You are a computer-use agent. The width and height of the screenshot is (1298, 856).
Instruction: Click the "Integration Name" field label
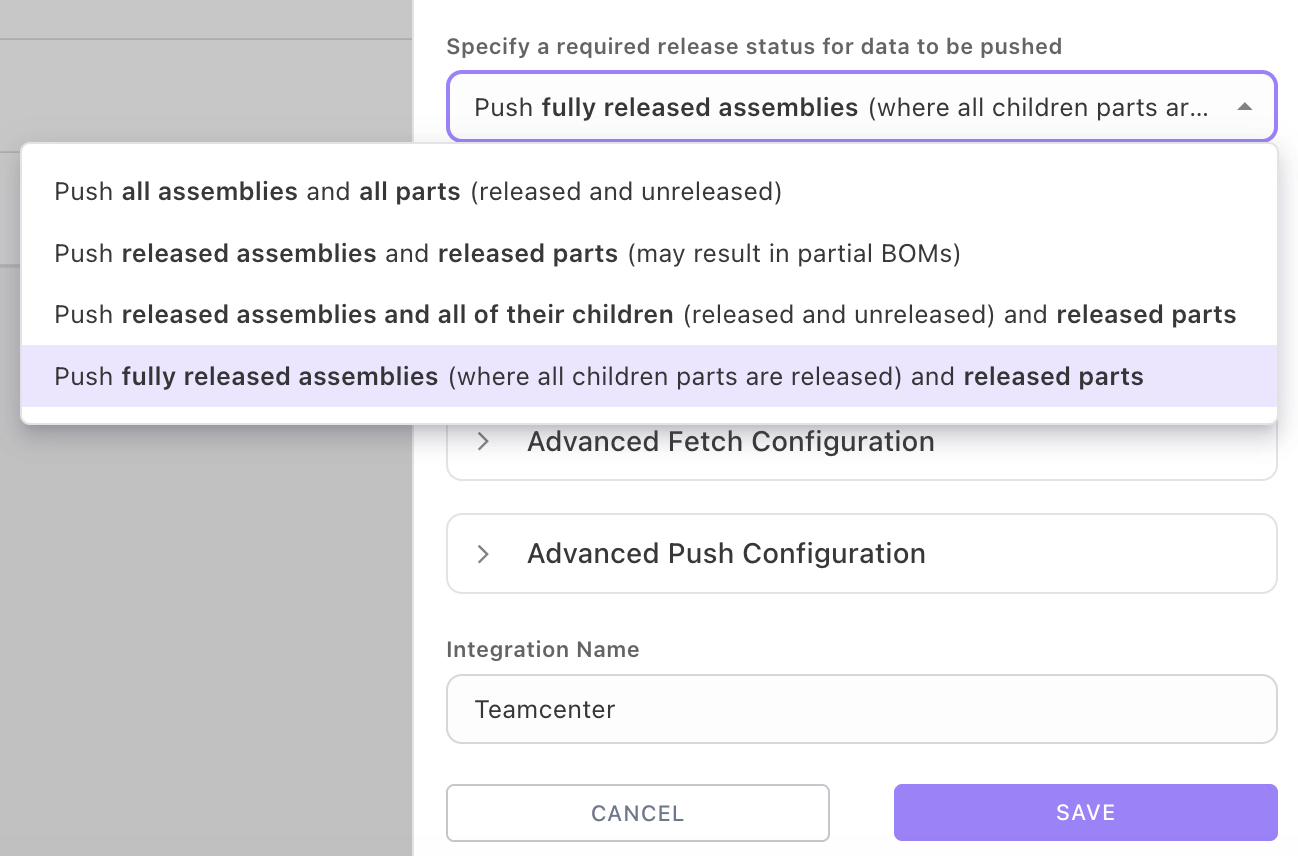pos(543,649)
